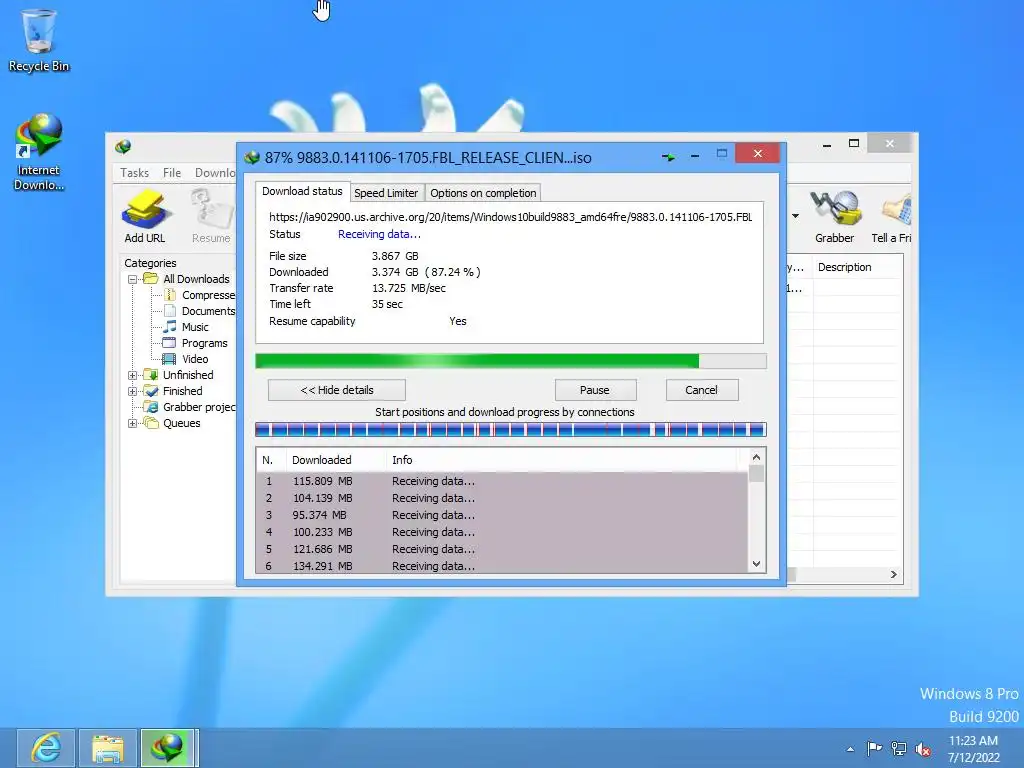Click the Hide details button
The height and width of the screenshot is (768, 1024).
point(337,390)
